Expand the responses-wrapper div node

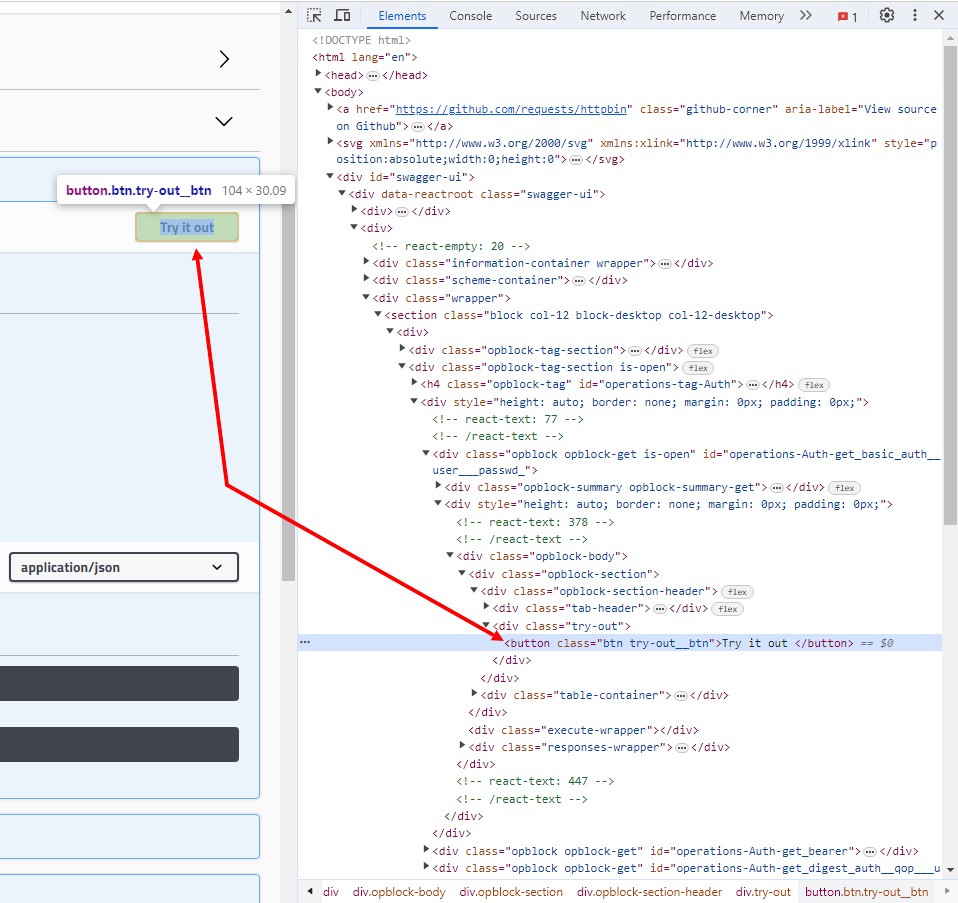(x=463, y=747)
